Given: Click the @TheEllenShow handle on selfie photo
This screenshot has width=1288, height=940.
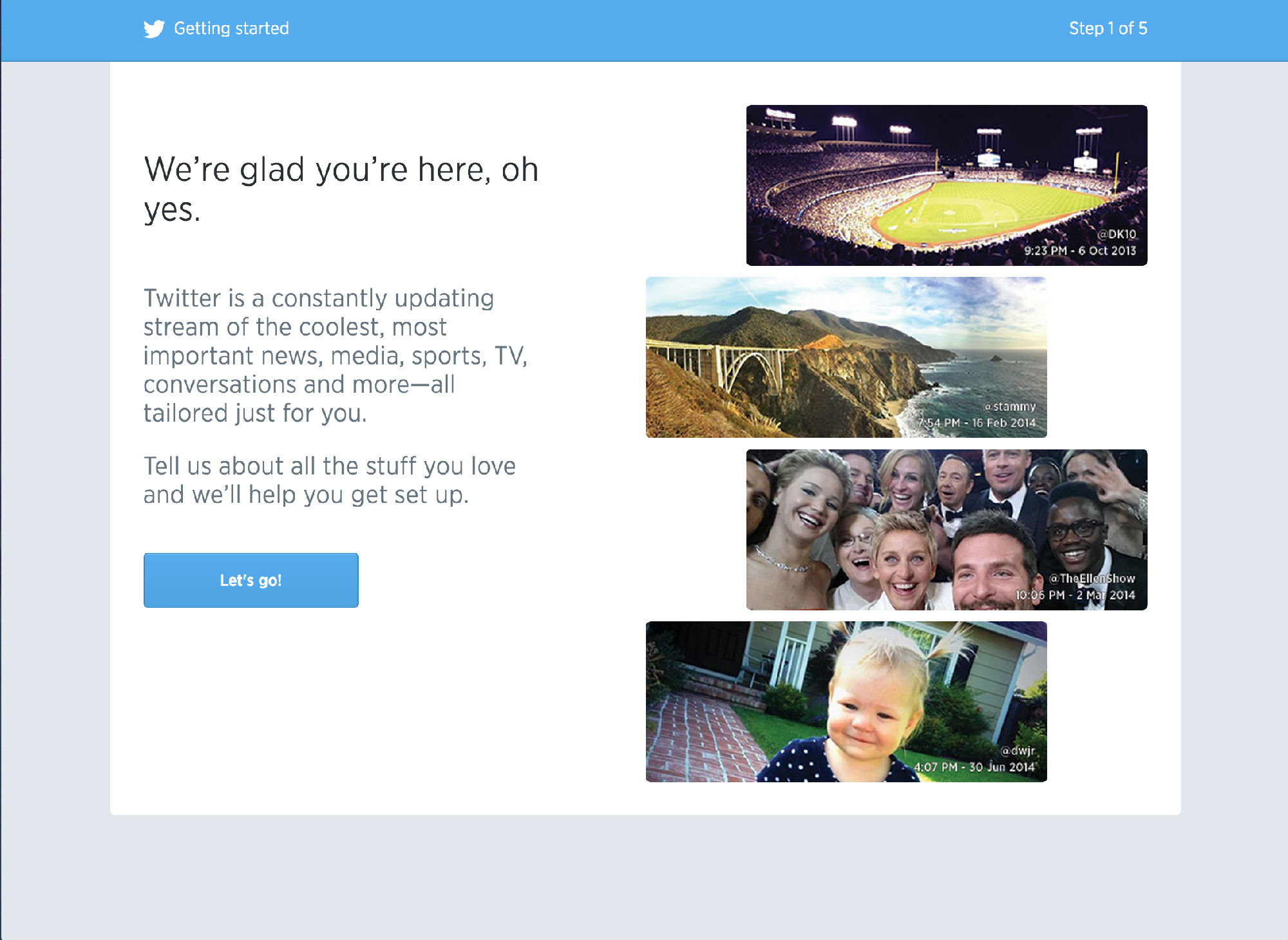Looking at the screenshot, I should 1092,578.
